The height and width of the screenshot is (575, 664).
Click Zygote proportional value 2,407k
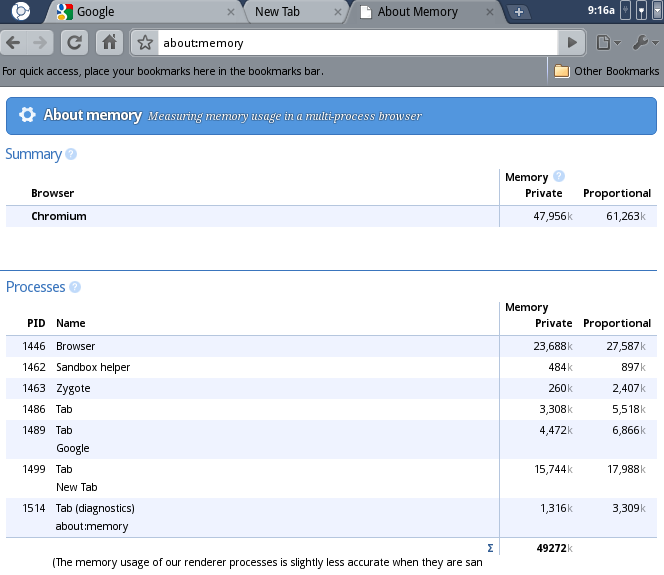pyautogui.click(x=629, y=388)
